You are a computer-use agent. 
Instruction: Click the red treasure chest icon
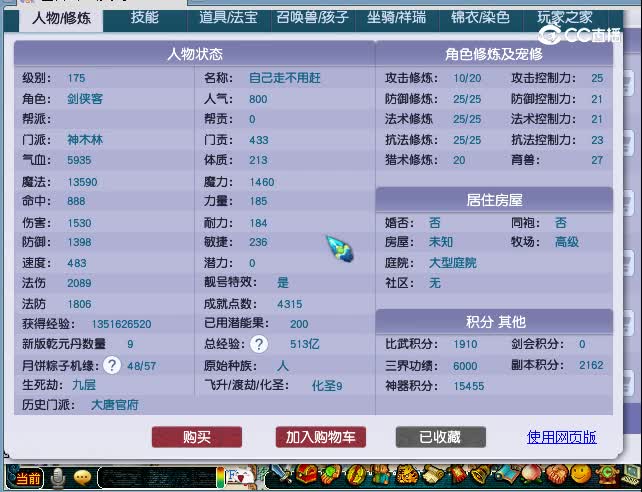[x=307, y=474]
